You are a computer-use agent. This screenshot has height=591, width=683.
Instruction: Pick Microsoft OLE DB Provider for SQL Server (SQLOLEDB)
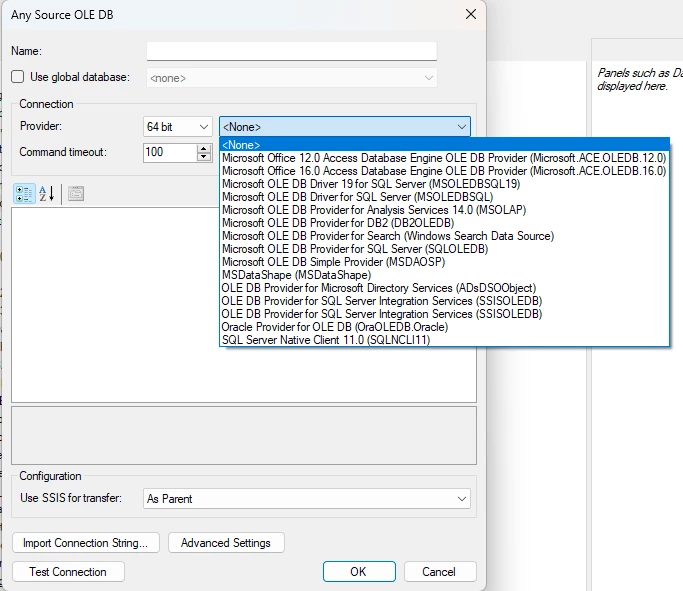[444, 249]
